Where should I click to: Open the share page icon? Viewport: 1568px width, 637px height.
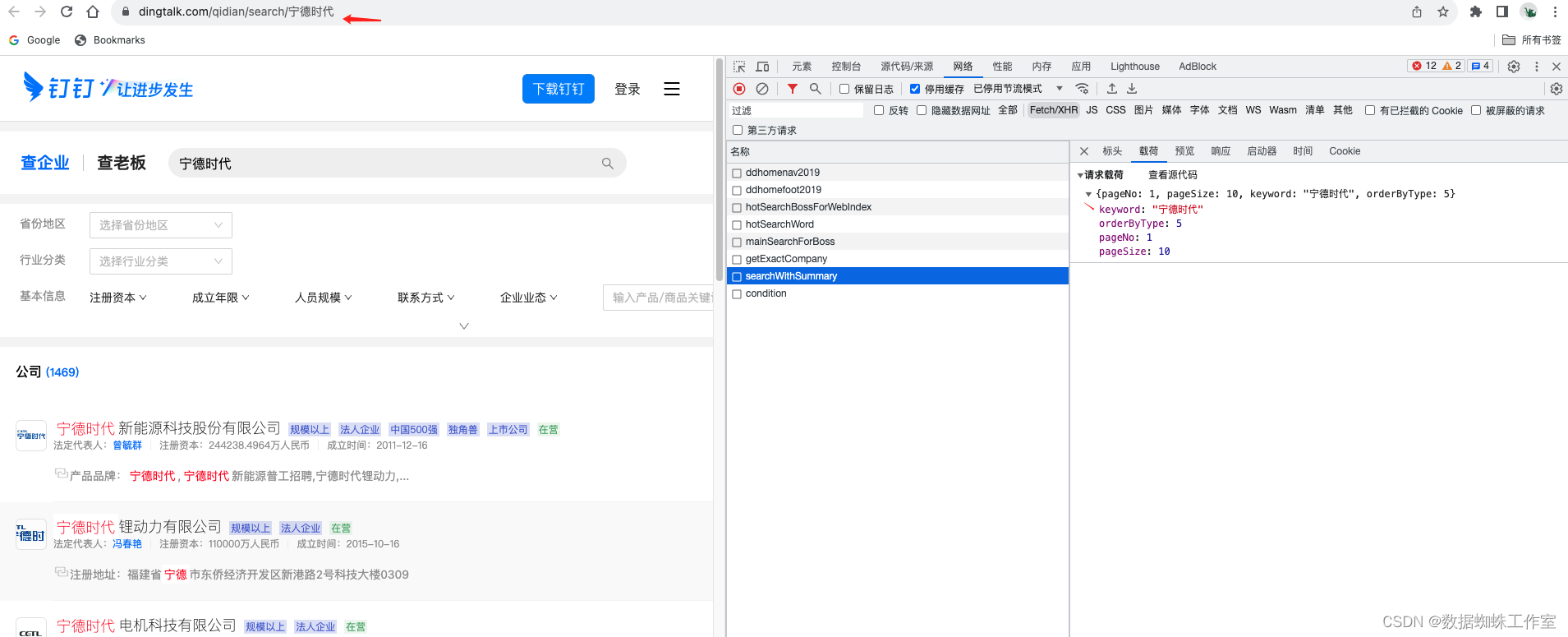coord(1417,12)
